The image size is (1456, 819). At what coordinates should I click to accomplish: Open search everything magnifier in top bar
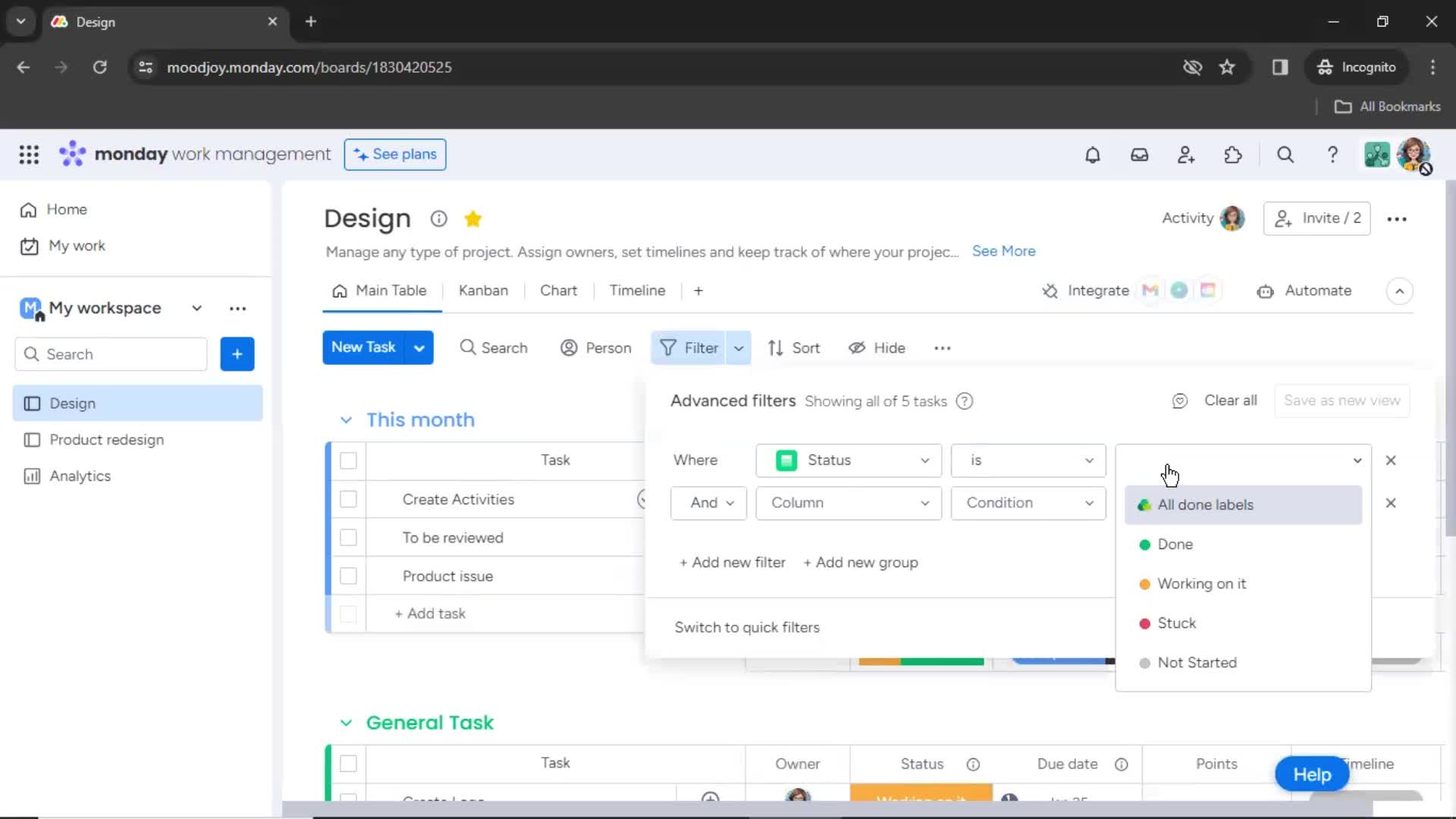click(x=1285, y=155)
